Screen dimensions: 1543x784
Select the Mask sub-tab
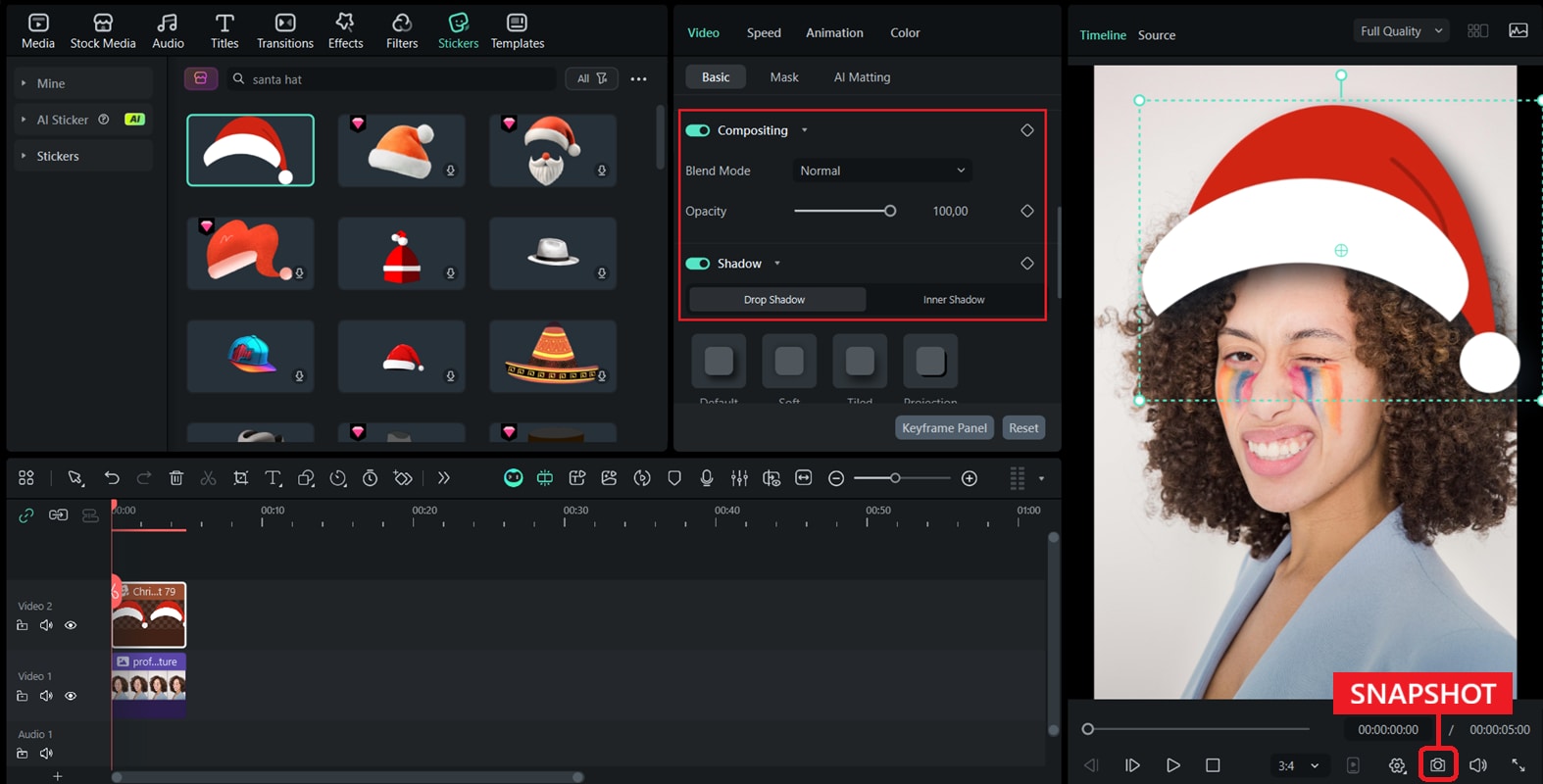tap(784, 76)
